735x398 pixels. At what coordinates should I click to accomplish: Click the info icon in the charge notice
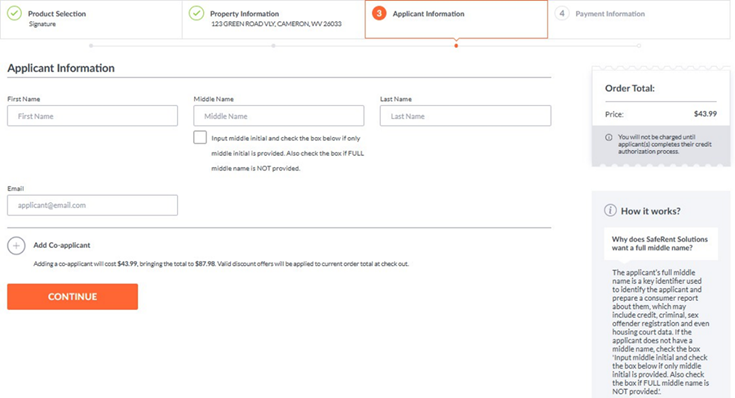coord(608,137)
